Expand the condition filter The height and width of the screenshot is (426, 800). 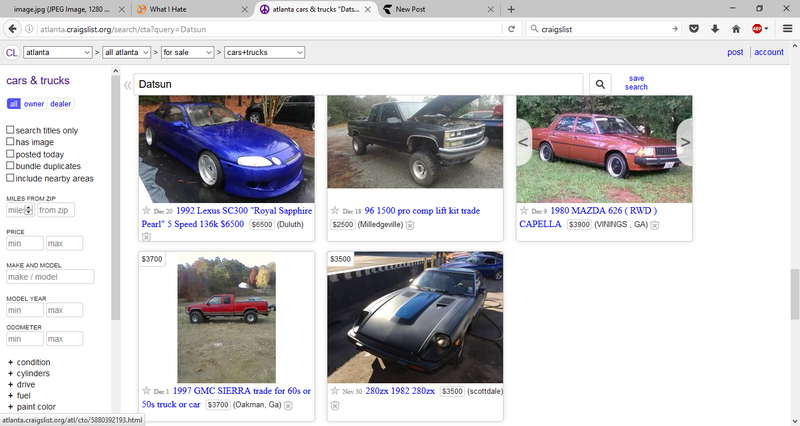coord(29,362)
